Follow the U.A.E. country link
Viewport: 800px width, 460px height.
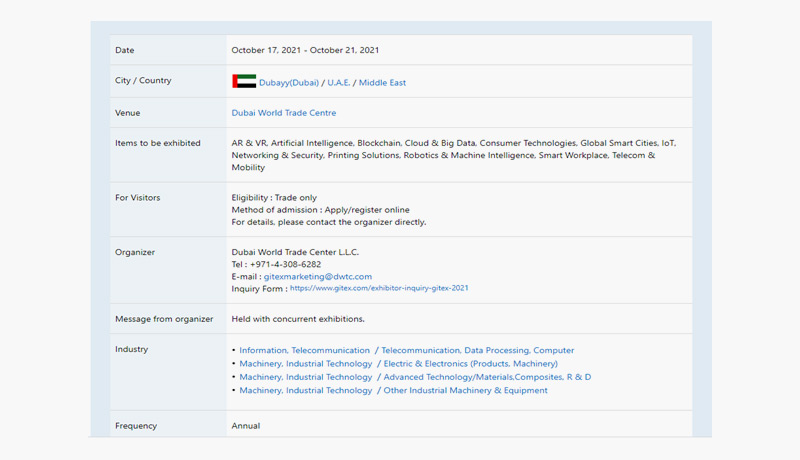338,83
